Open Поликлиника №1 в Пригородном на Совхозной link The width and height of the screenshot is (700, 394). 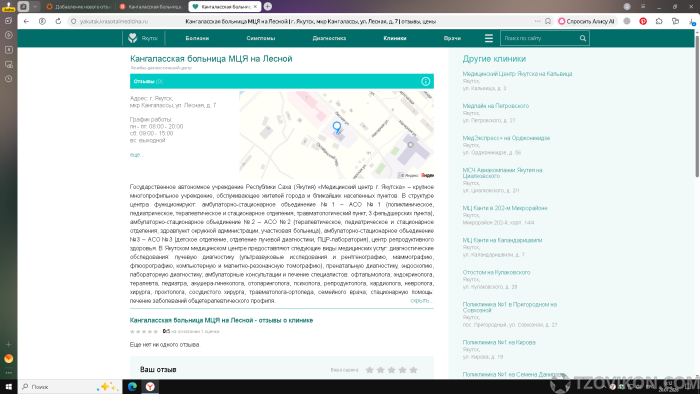[x=509, y=307]
